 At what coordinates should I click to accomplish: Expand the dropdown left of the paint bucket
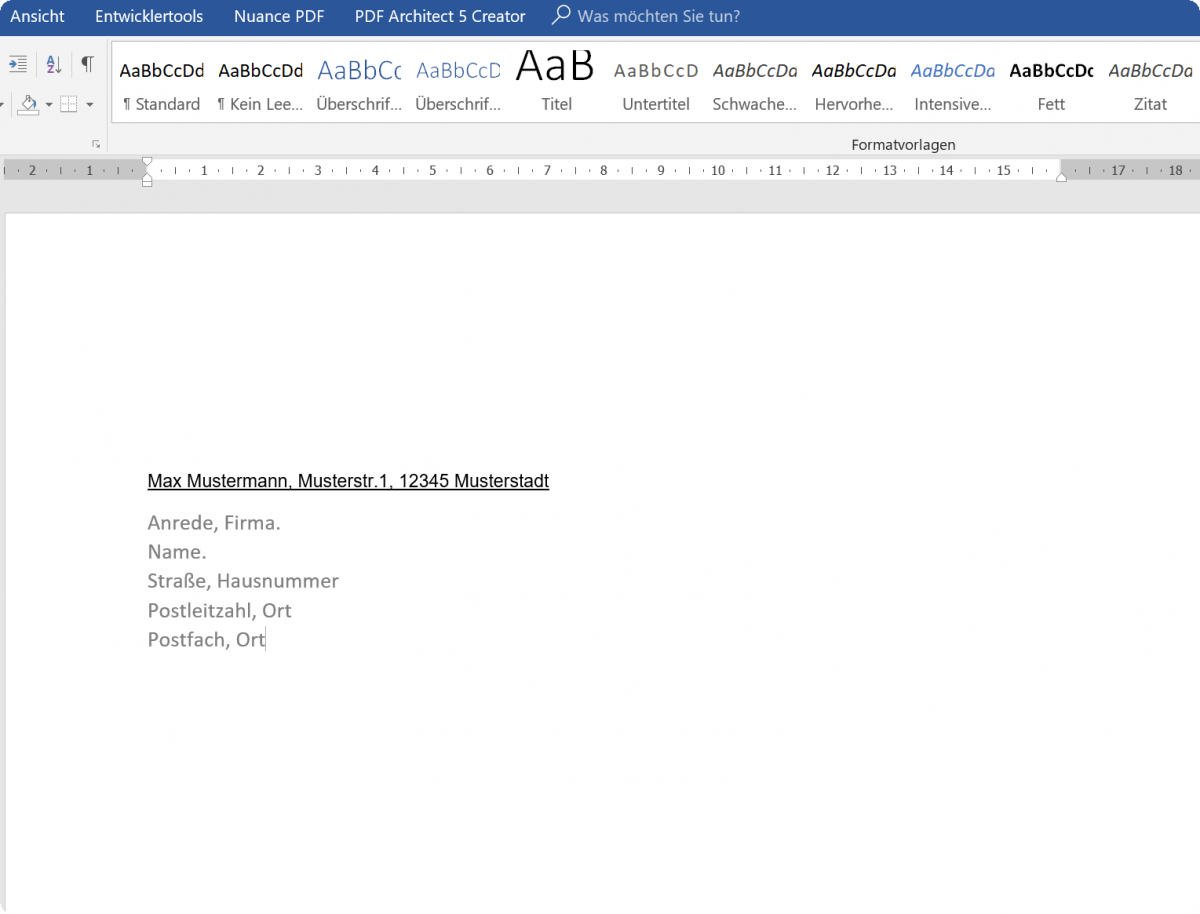(x=3, y=104)
